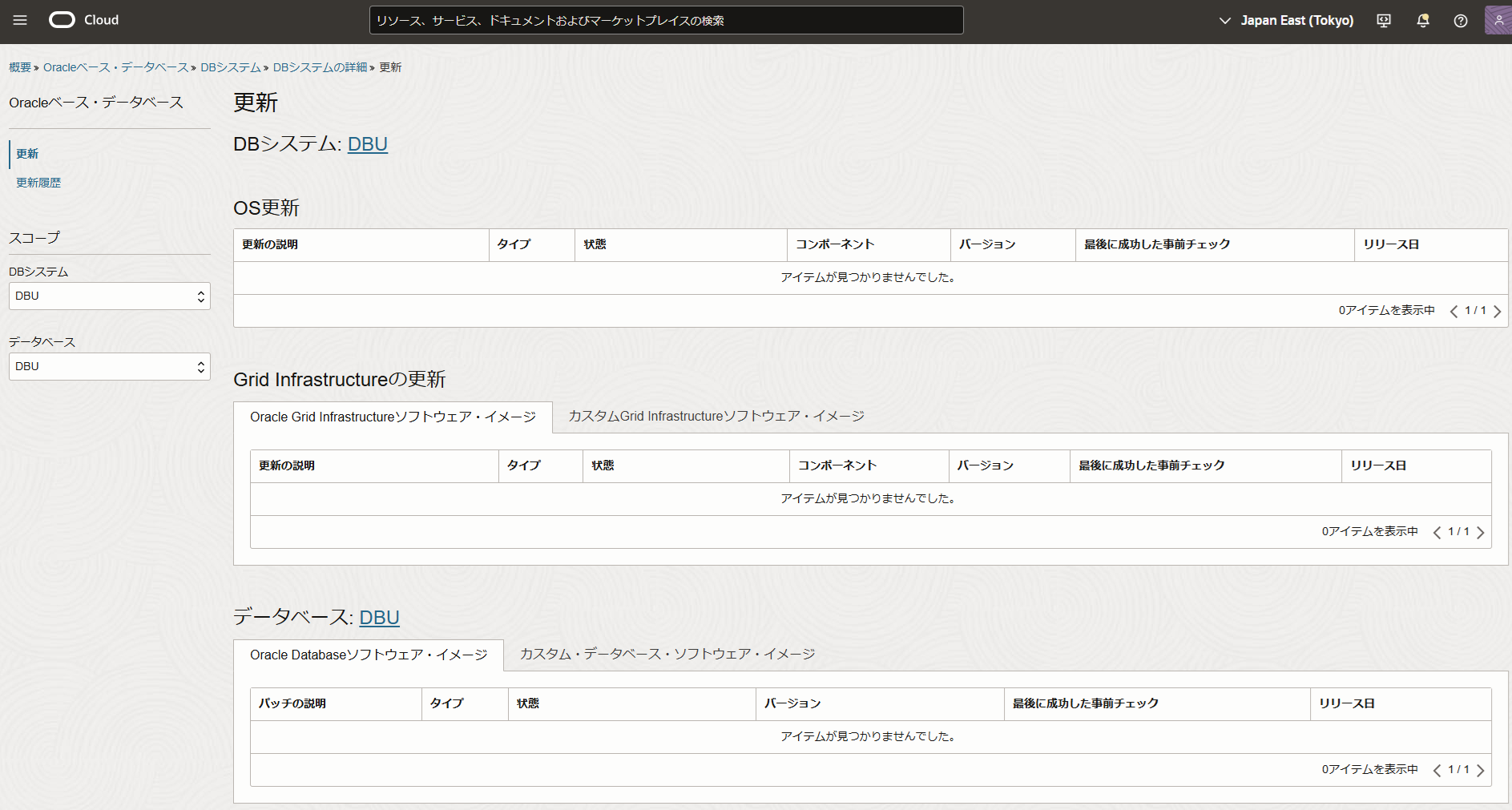Open the hamburger navigation menu
This screenshot has height=810, width=1512.
click(x=20, y=20)
